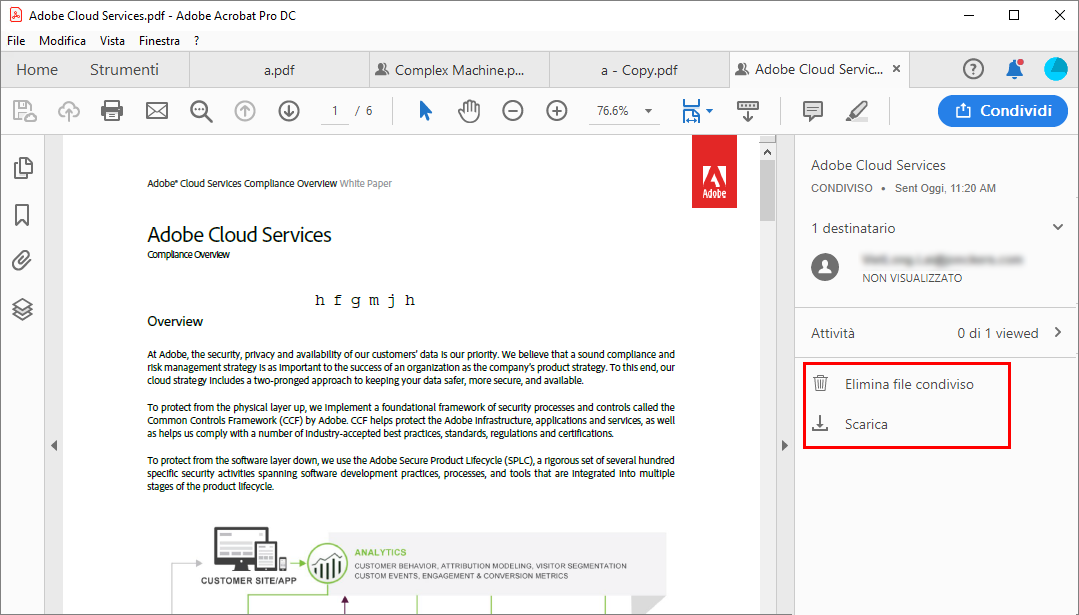Zoom in with the plus icon
This screenshot has width=1079, height=615.
pyautogui.click(x=557, y=111)
